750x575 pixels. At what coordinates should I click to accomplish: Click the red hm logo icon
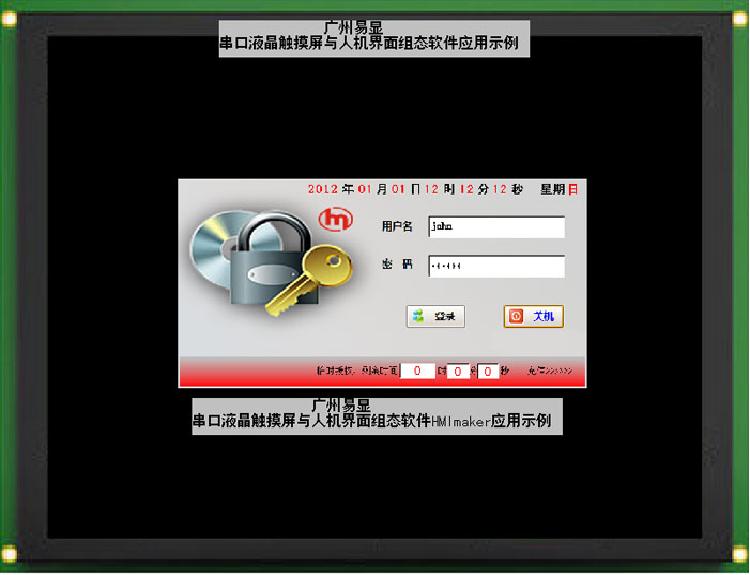[336, 220]
